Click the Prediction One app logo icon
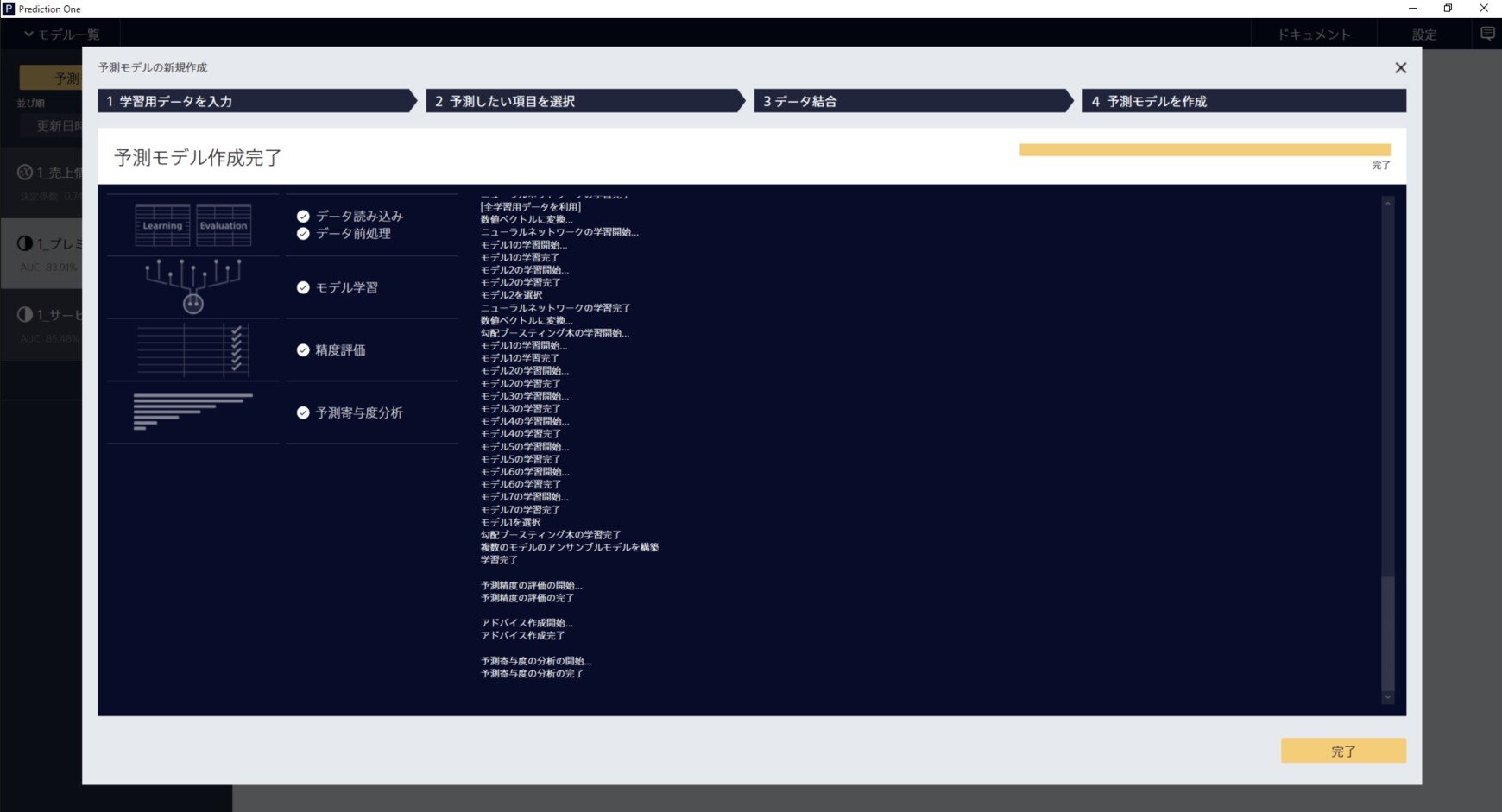 click(9, 9)
